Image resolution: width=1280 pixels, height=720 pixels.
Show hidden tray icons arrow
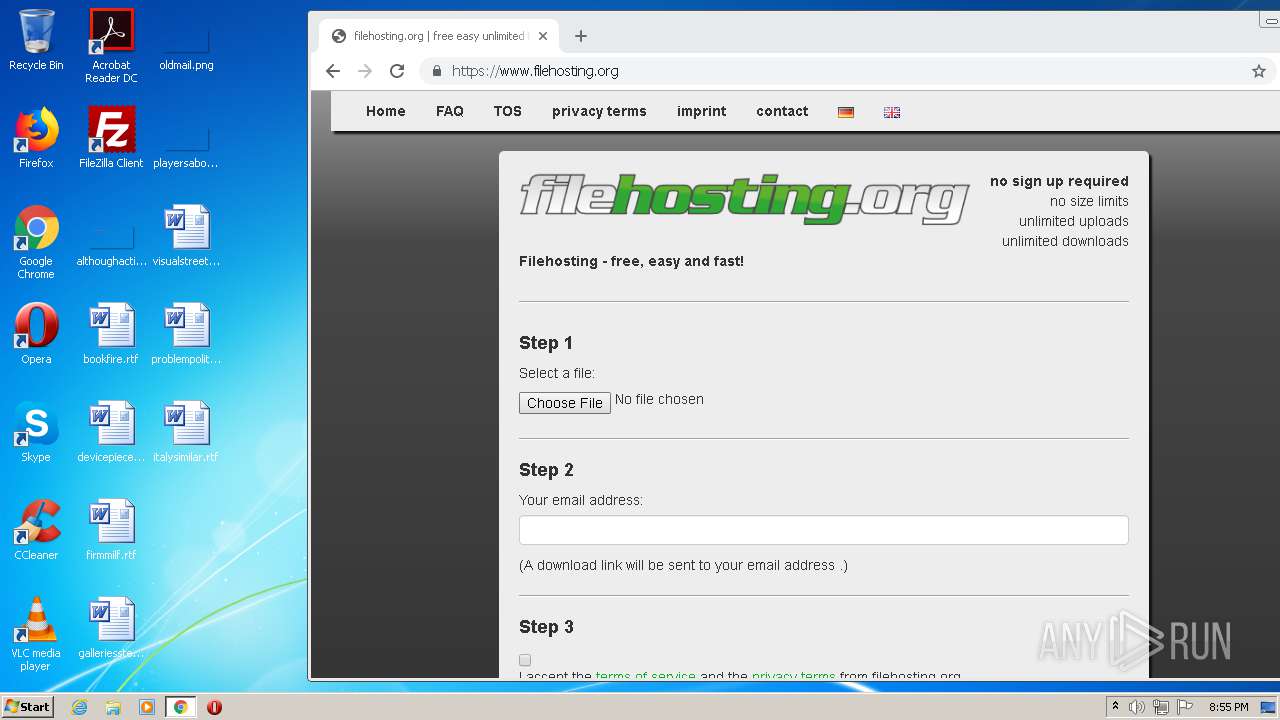[x=1115, y=707]
